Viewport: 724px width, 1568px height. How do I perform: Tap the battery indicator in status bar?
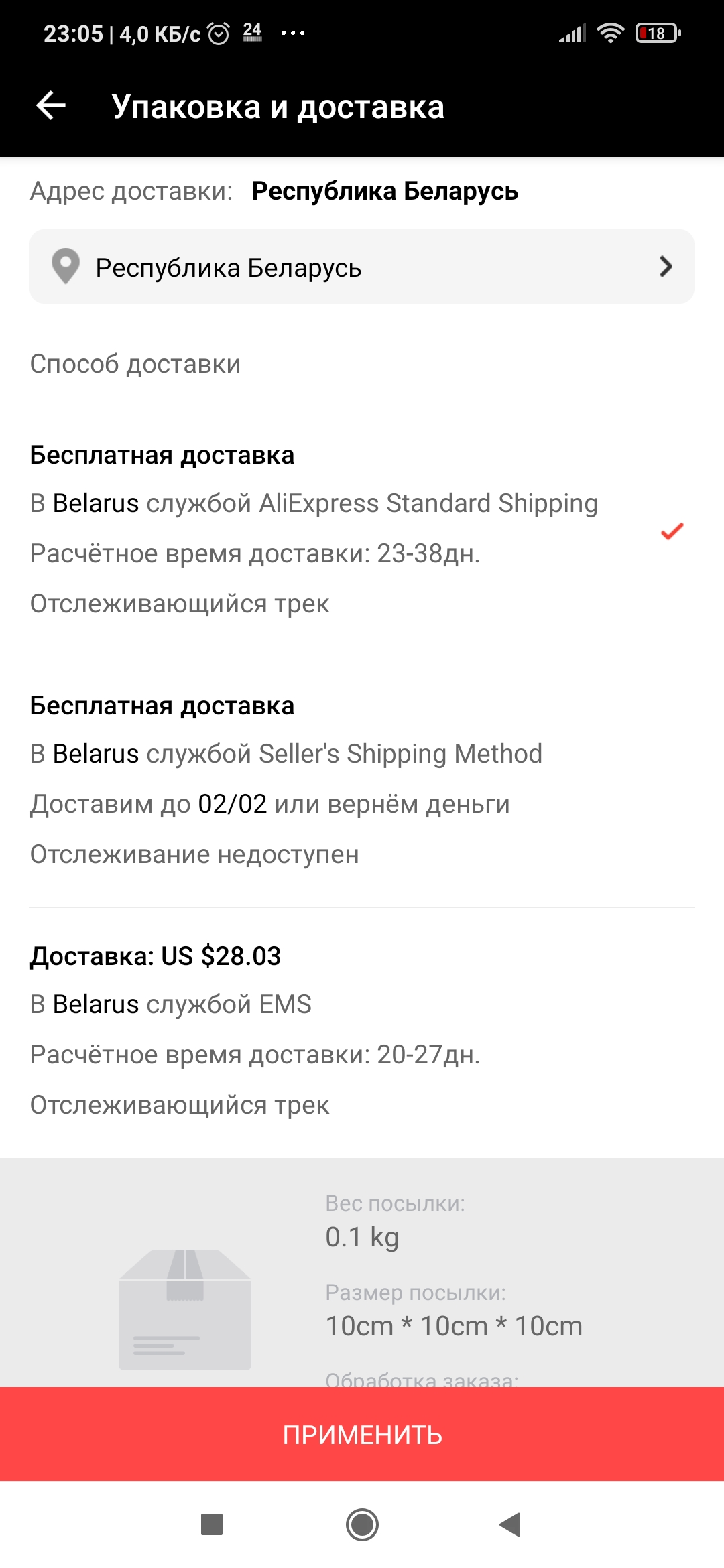[x=658, y=33]
